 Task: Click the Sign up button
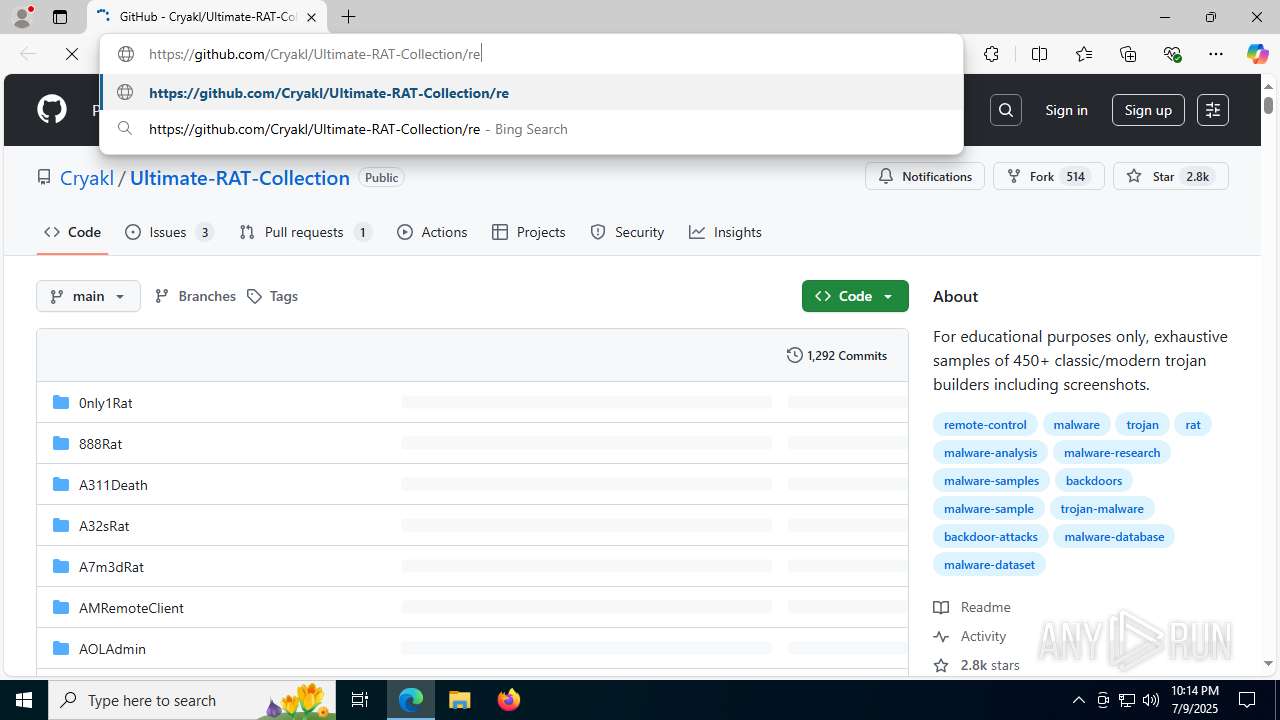[x=1148, y=110]
